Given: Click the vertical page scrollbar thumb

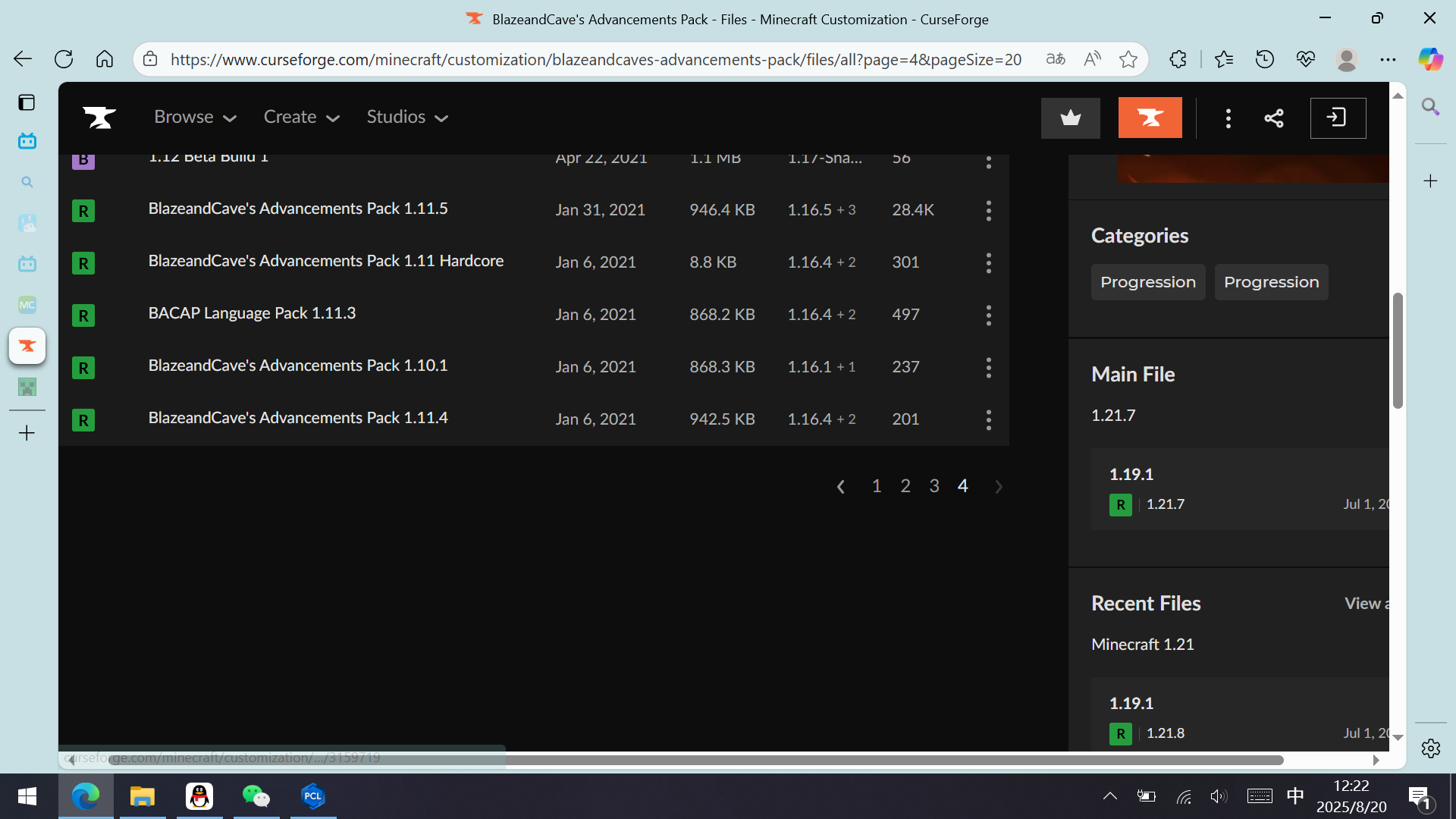Looking at the screenshot, I should click(1398, 350).
